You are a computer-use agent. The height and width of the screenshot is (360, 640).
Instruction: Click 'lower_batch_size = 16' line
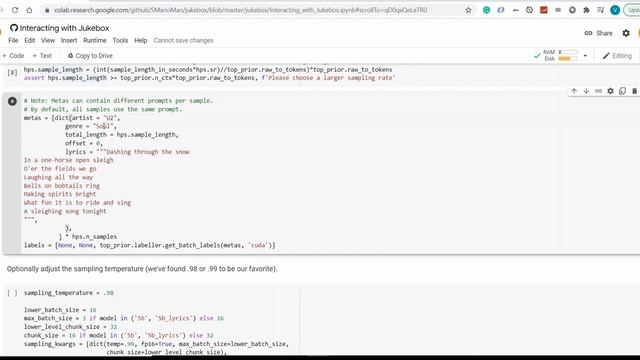(x=60, y=310)
